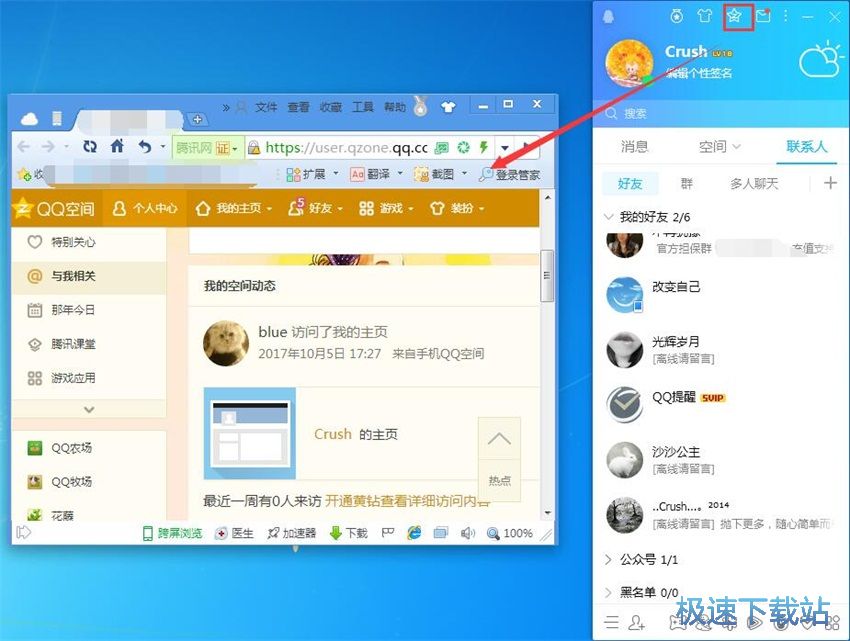Click the browser back arrow
This screenshot has width=850, height=641.
(x=24, y=146)
